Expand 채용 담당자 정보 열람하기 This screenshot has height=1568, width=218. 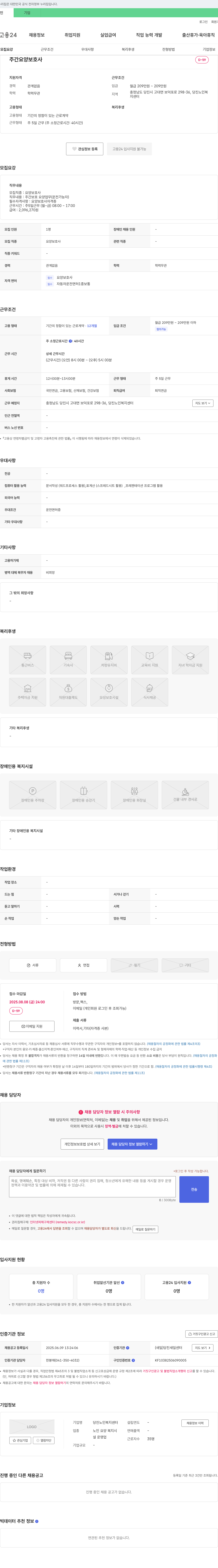[x=132, y=1144]
